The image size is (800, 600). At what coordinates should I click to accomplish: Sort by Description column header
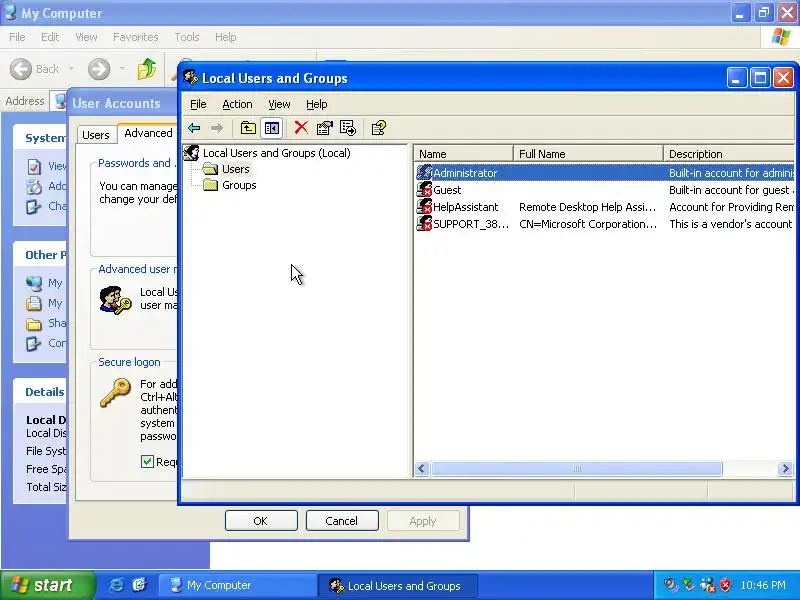[730, 154]
